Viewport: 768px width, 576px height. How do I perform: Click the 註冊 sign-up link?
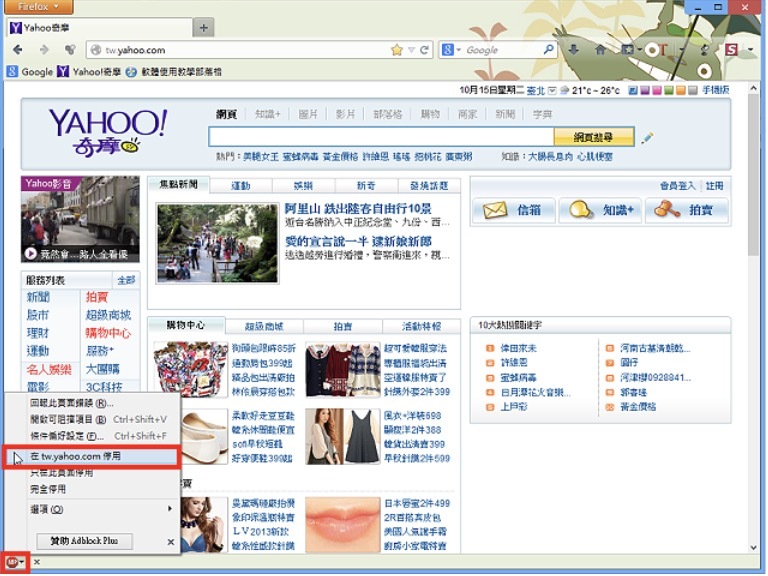point(714,186)
